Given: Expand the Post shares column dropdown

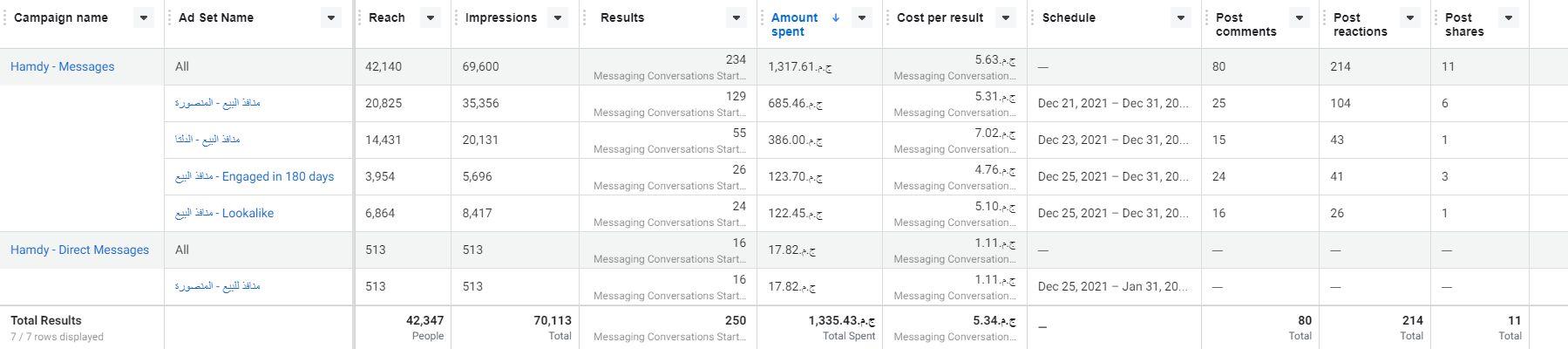Looking at the screenshot, I should [x=1508, y=17].
